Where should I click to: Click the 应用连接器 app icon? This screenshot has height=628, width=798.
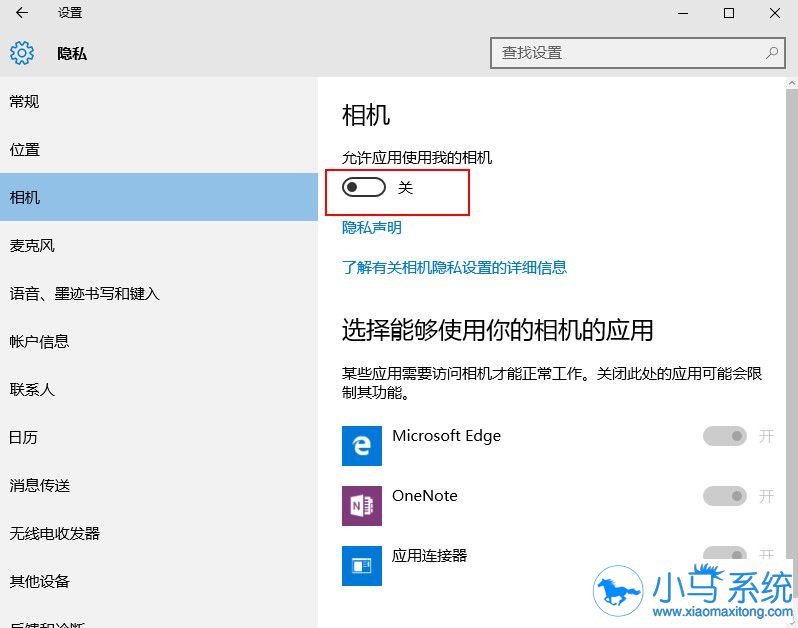pos(362,566)
